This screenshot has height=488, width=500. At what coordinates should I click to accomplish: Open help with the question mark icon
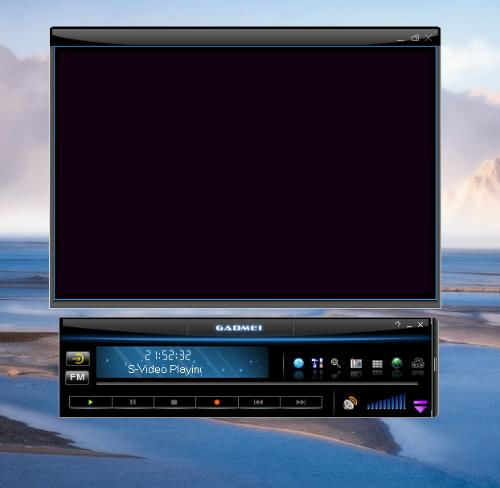(x=398, y=324)
